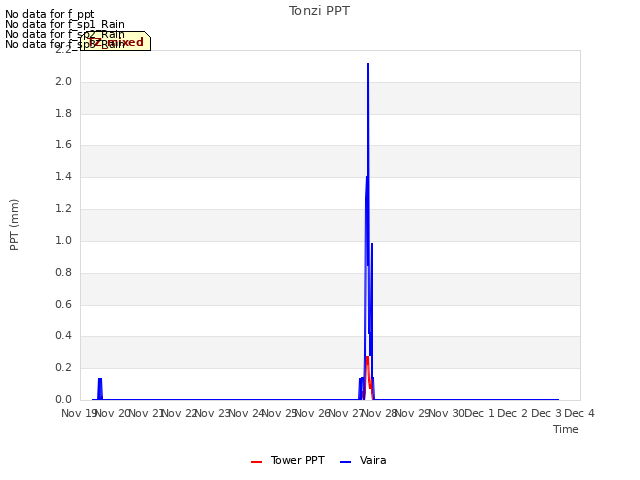Click the blue Vaira legend swatch

click(x=345, y=462)
